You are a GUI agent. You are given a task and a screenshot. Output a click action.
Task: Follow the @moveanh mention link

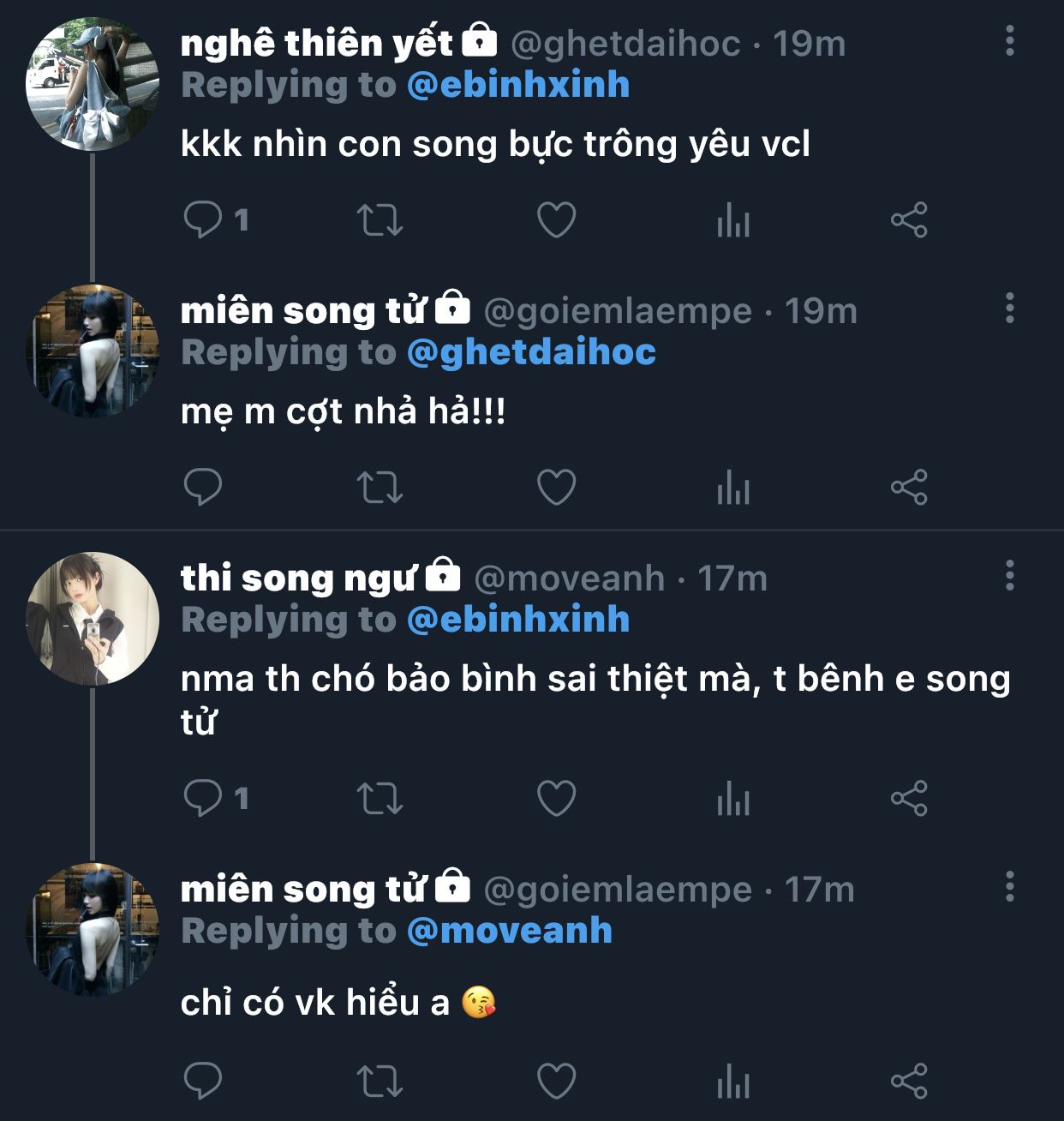[x=509, y=931]
